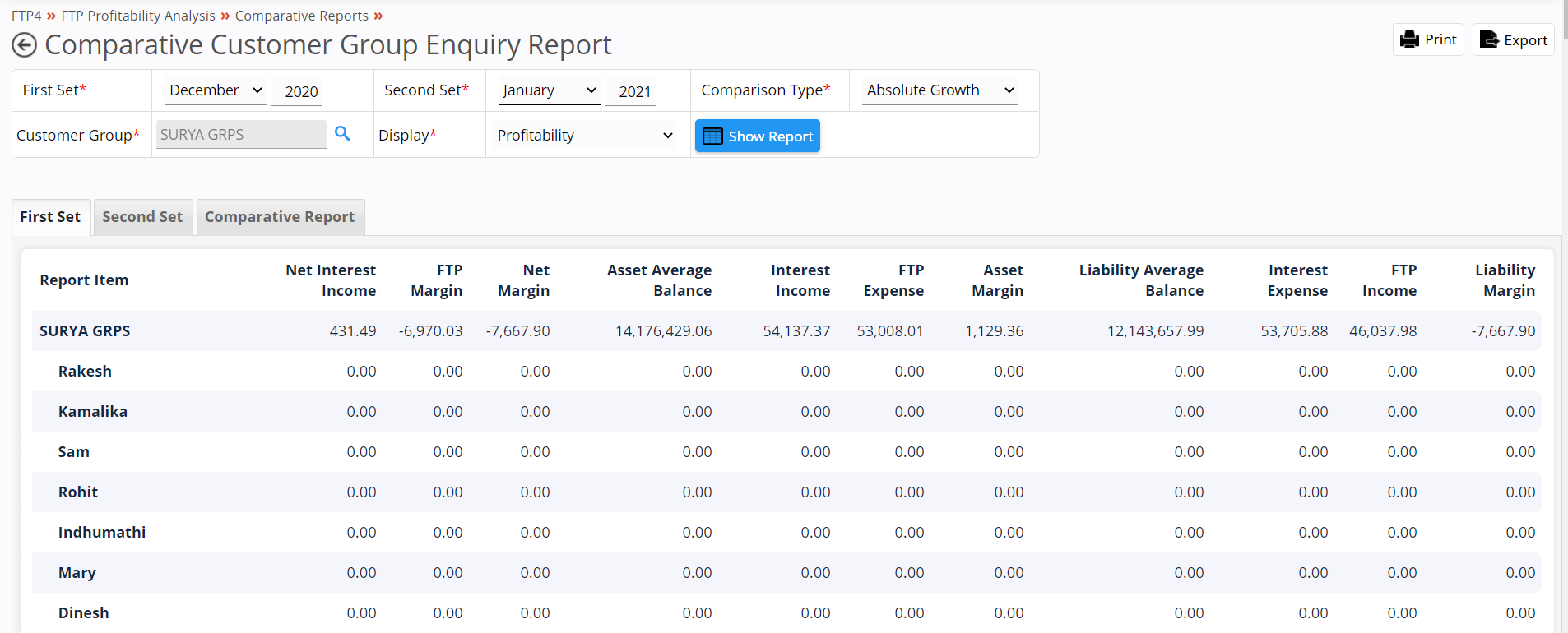Select the Indhumathi row label
Screen dimensions: 1568x633
coord(102,533)
